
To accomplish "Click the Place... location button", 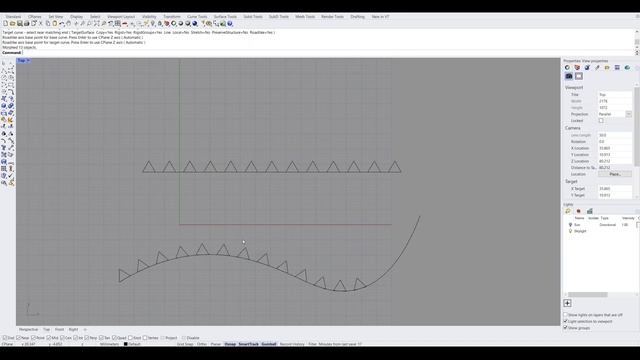I will coord(615,174).
